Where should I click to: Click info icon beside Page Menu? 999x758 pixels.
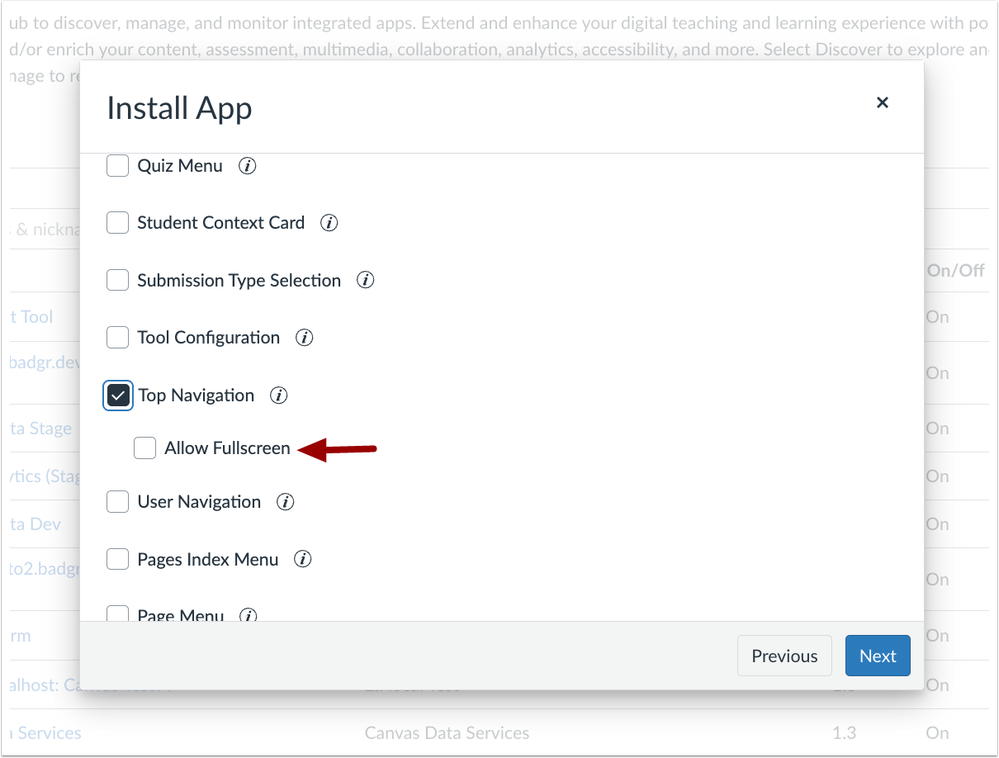[248, 615]
